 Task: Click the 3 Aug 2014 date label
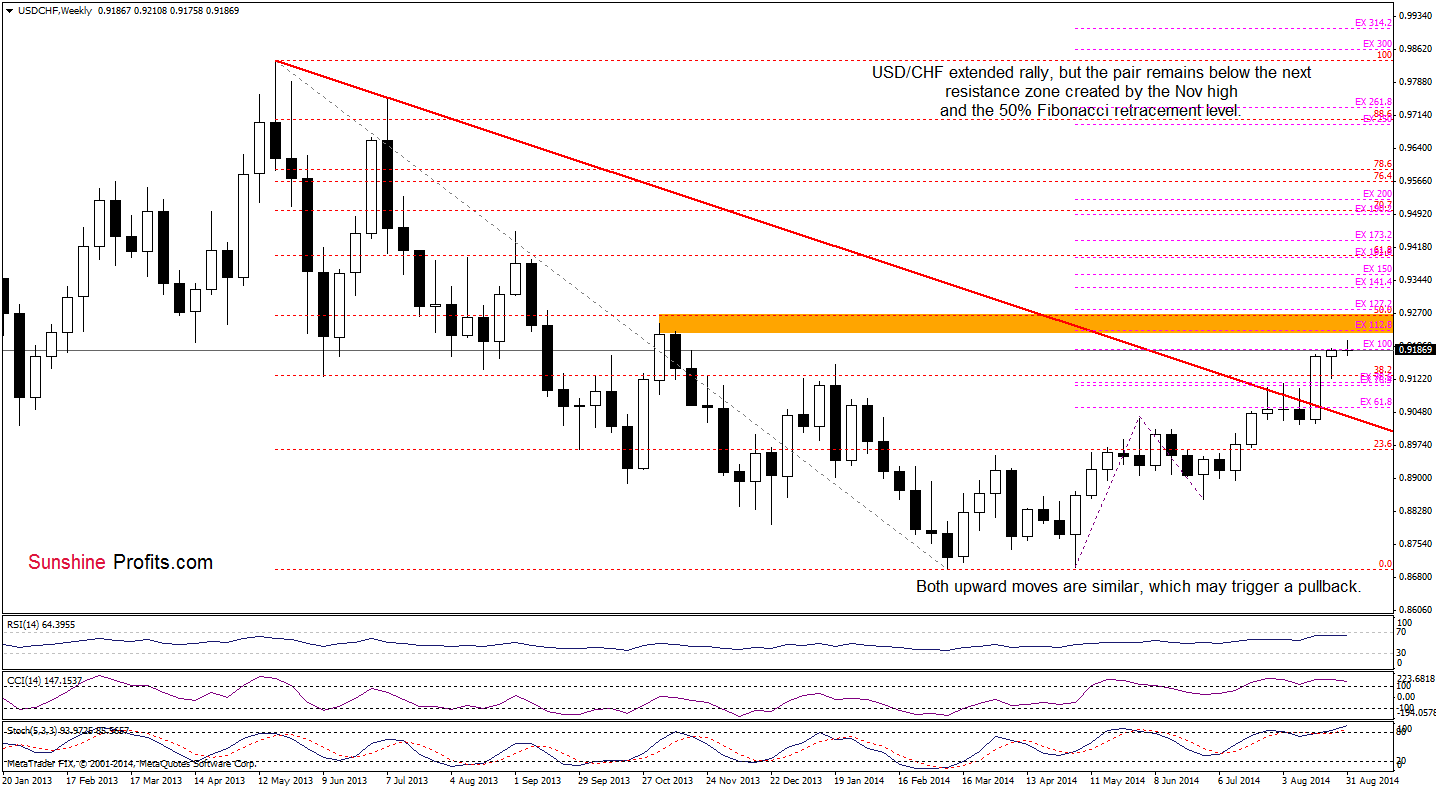[1308, 780]
